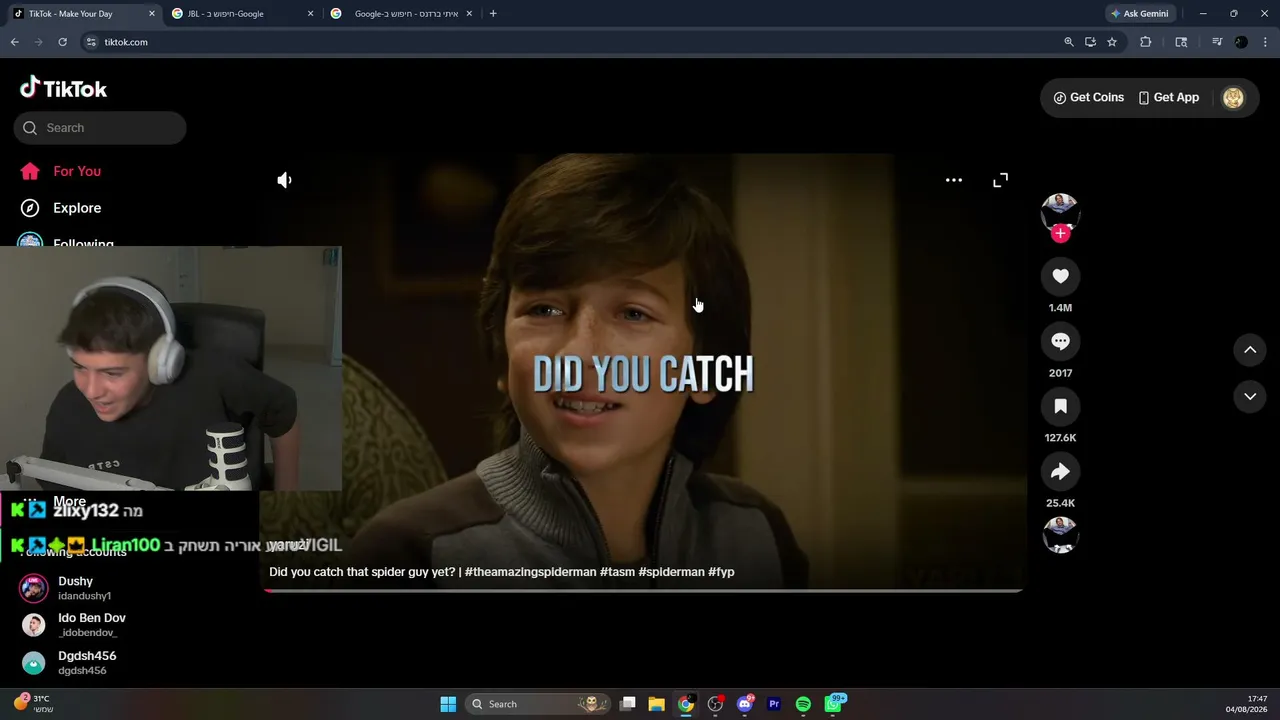This screenshot has width=1280, height=720.
Task: Enter fullscreen mode on the video
Action: click(x=1000, y=180)
